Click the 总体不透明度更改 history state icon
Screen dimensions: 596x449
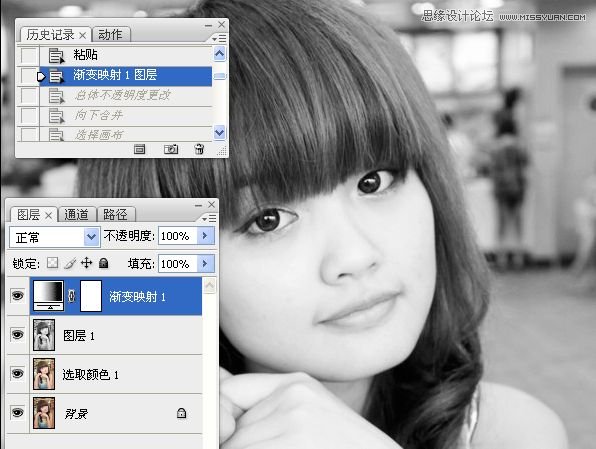tap(57, 96)
